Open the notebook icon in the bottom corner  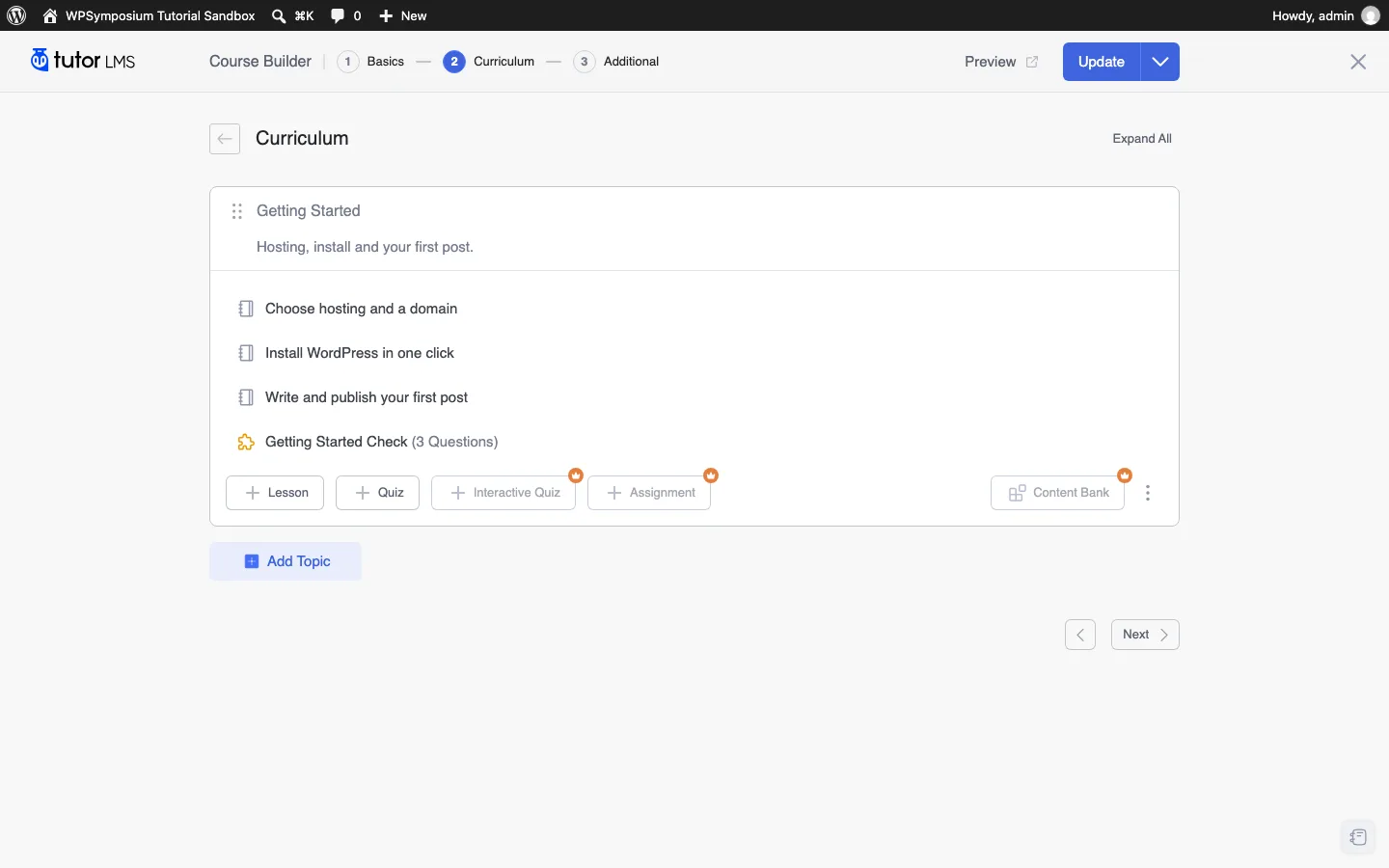[1358, 837]
